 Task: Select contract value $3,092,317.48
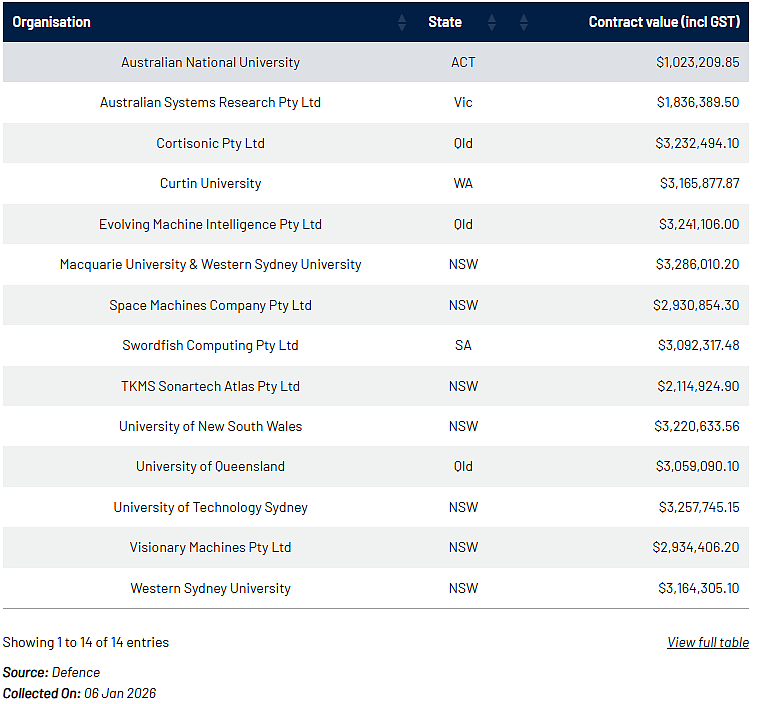click(x=698, y=345)
